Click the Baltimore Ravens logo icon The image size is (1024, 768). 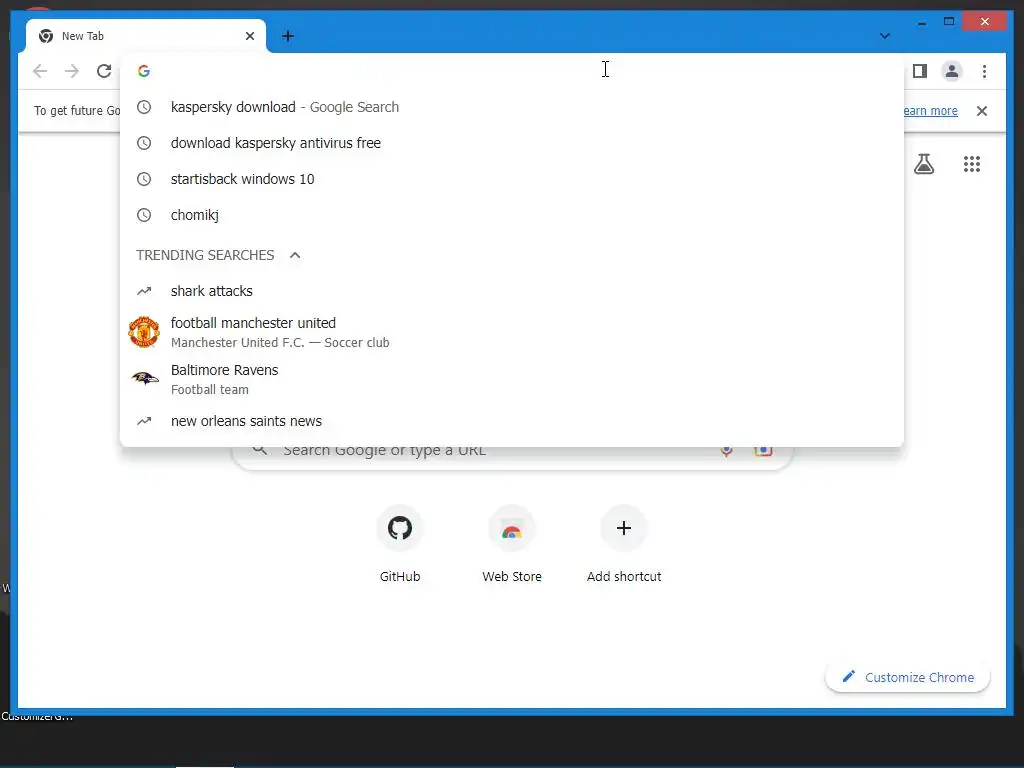coord(144,378)
